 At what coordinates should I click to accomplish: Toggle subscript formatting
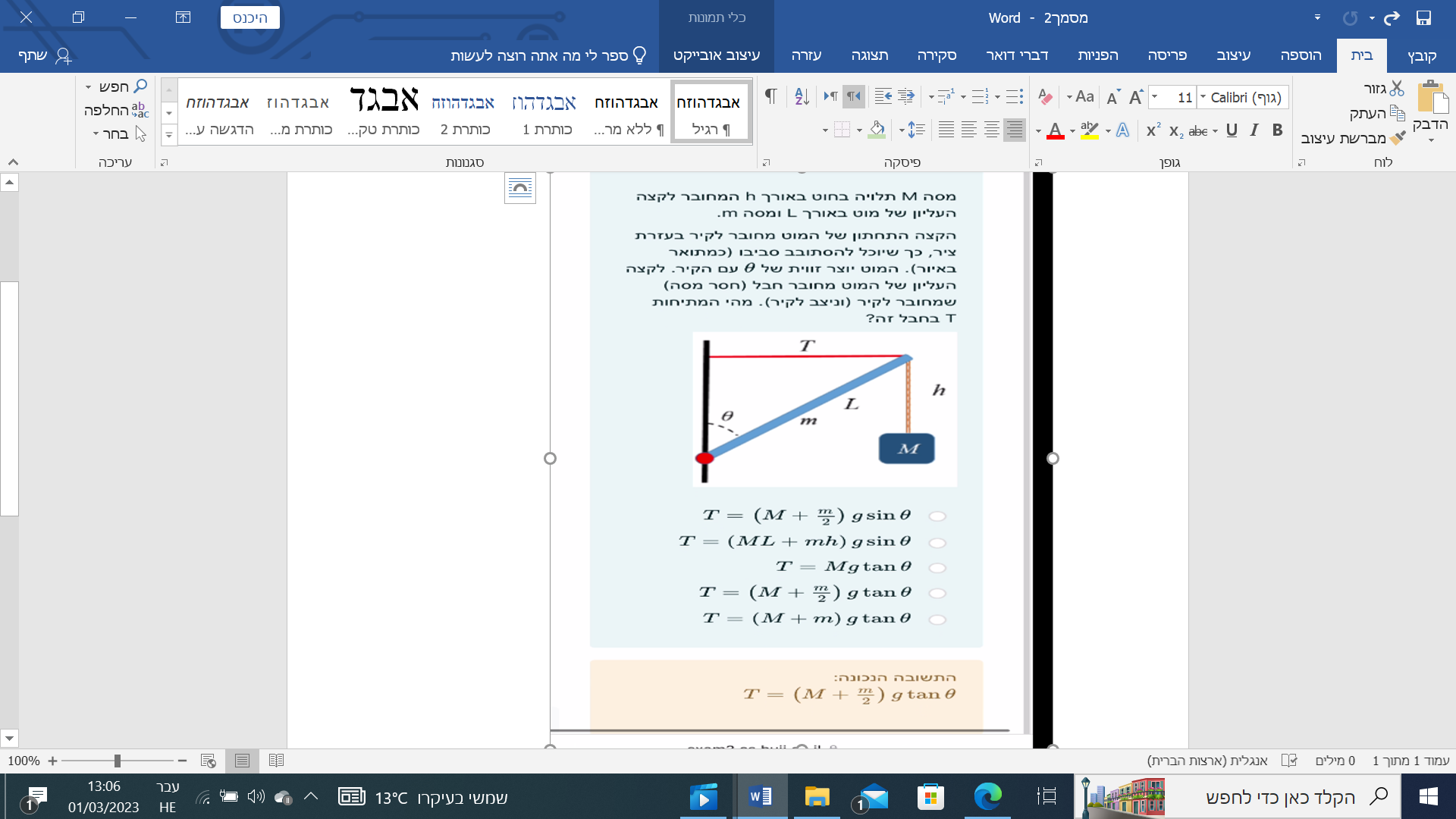[1176, 131]
